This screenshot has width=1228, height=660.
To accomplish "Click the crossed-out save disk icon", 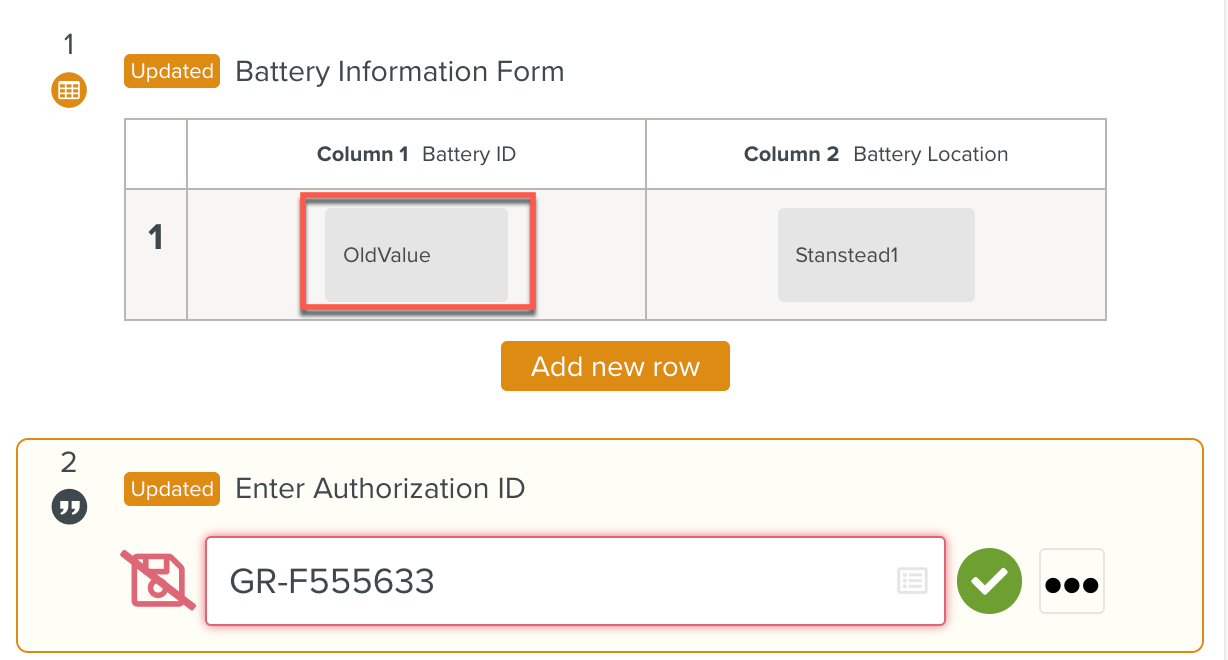I will 158,580.
